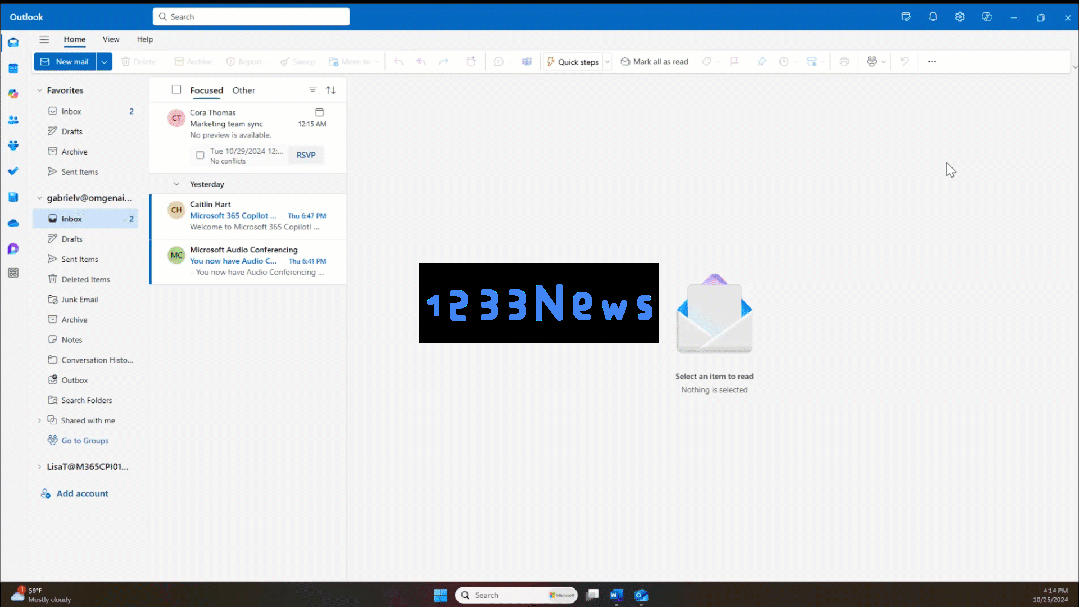Click the Reply all icon in toolbar
The image size is (1079, 607).
[x=421, y=62]
